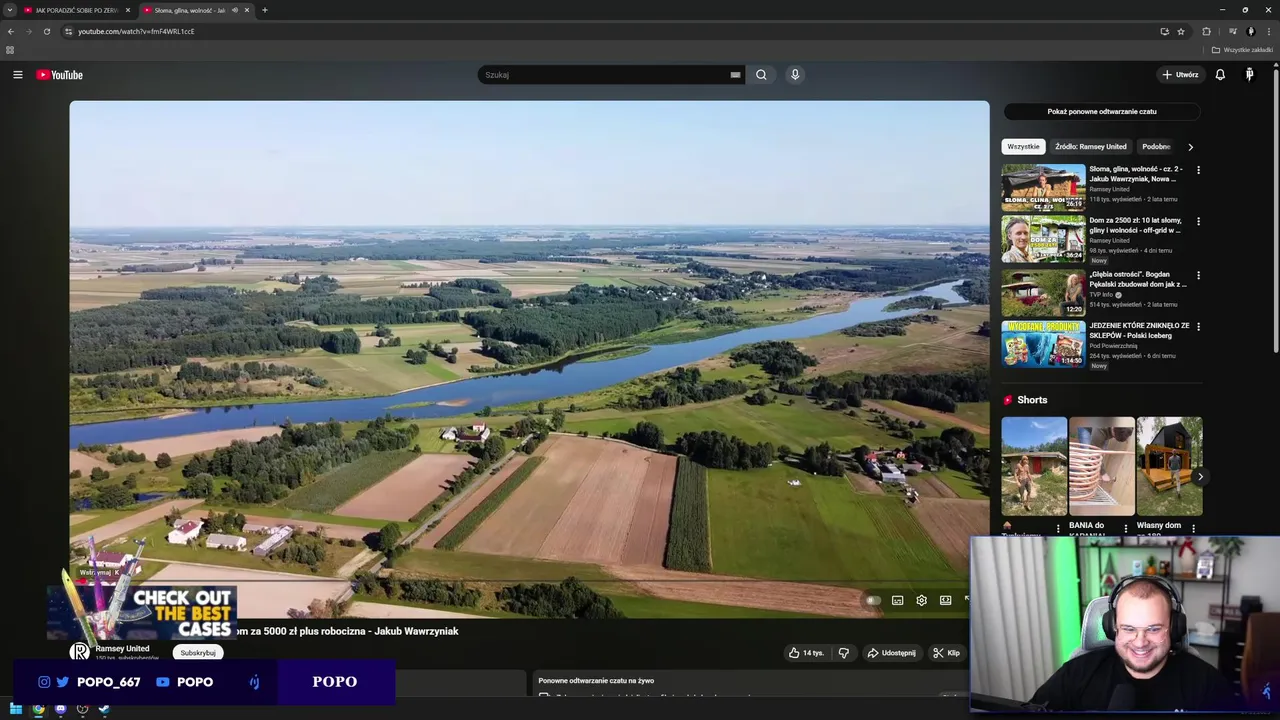Switch the player to theater mode
Image resolution: width=1280 pixels, height=720 pixels.
[945, 600]
